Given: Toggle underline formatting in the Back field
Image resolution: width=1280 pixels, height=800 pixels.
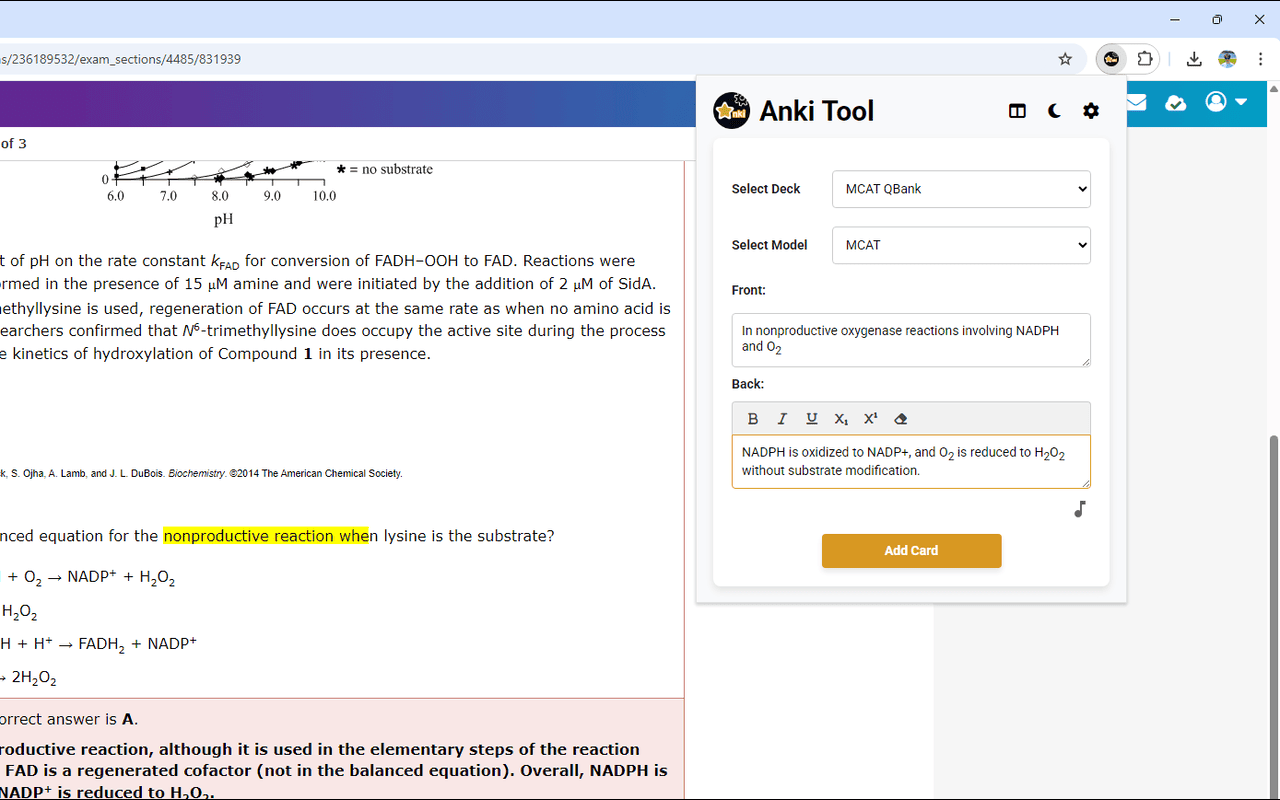Looking at the screenshot, I should coord(811,419).
